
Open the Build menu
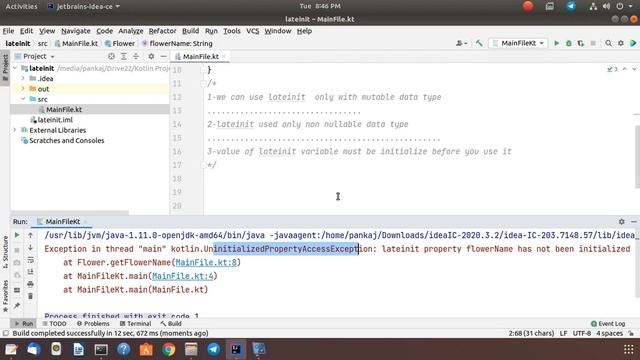[x=190, y=31]
